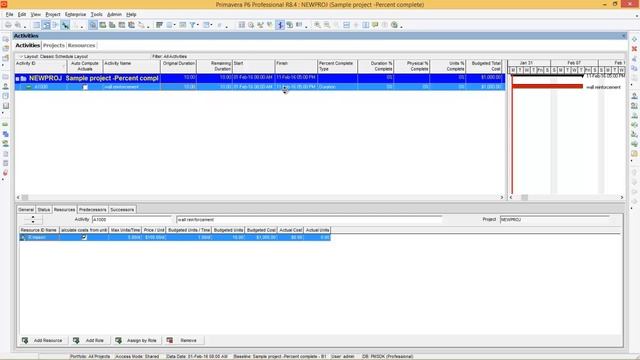640x360 pixels.
Task: Switch to the Projects tab at top
Action: pos(54,45)
